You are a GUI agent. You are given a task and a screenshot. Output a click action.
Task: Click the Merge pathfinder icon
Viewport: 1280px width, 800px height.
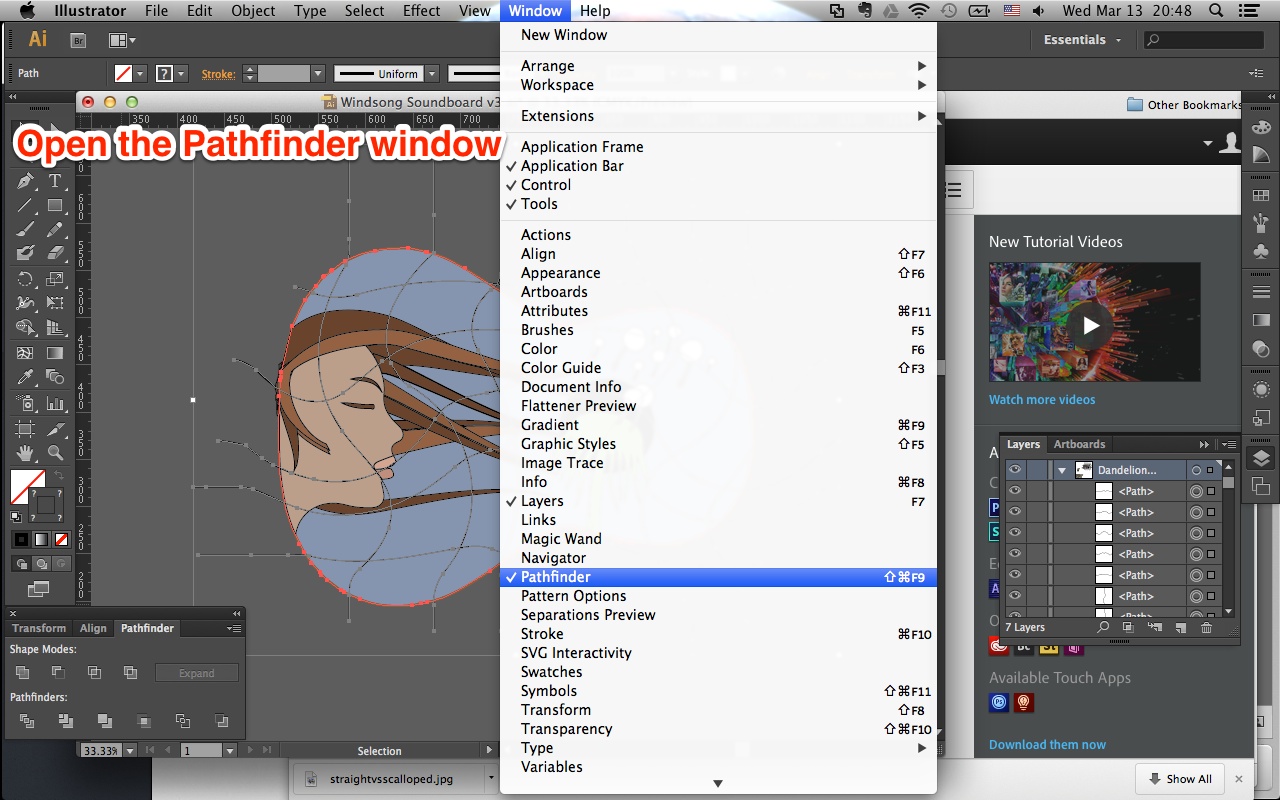click(104, 720)
